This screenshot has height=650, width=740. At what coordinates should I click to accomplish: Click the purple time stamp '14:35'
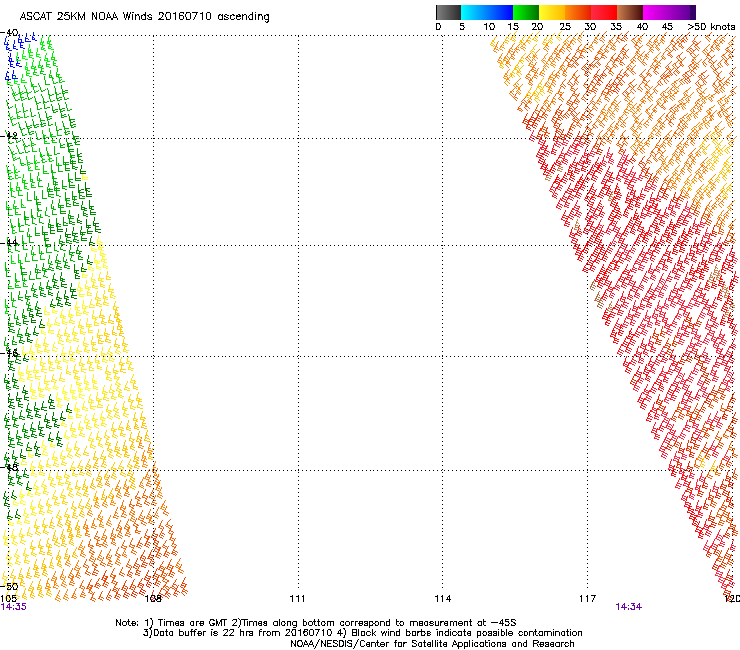[x=13, y=607]
